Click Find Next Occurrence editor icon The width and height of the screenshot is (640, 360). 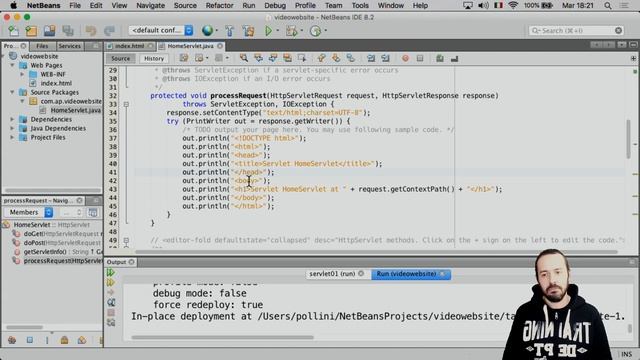(x=273, y=58)
